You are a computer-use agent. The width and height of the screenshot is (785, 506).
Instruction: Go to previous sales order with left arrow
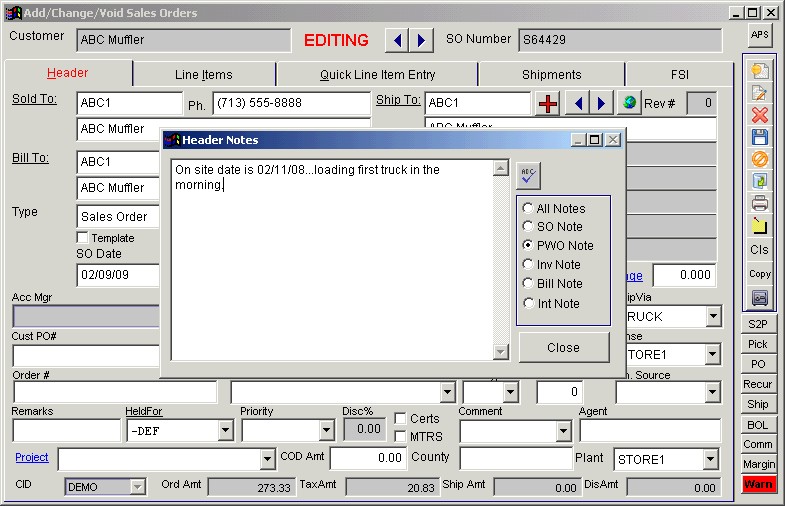pos(397,40)
